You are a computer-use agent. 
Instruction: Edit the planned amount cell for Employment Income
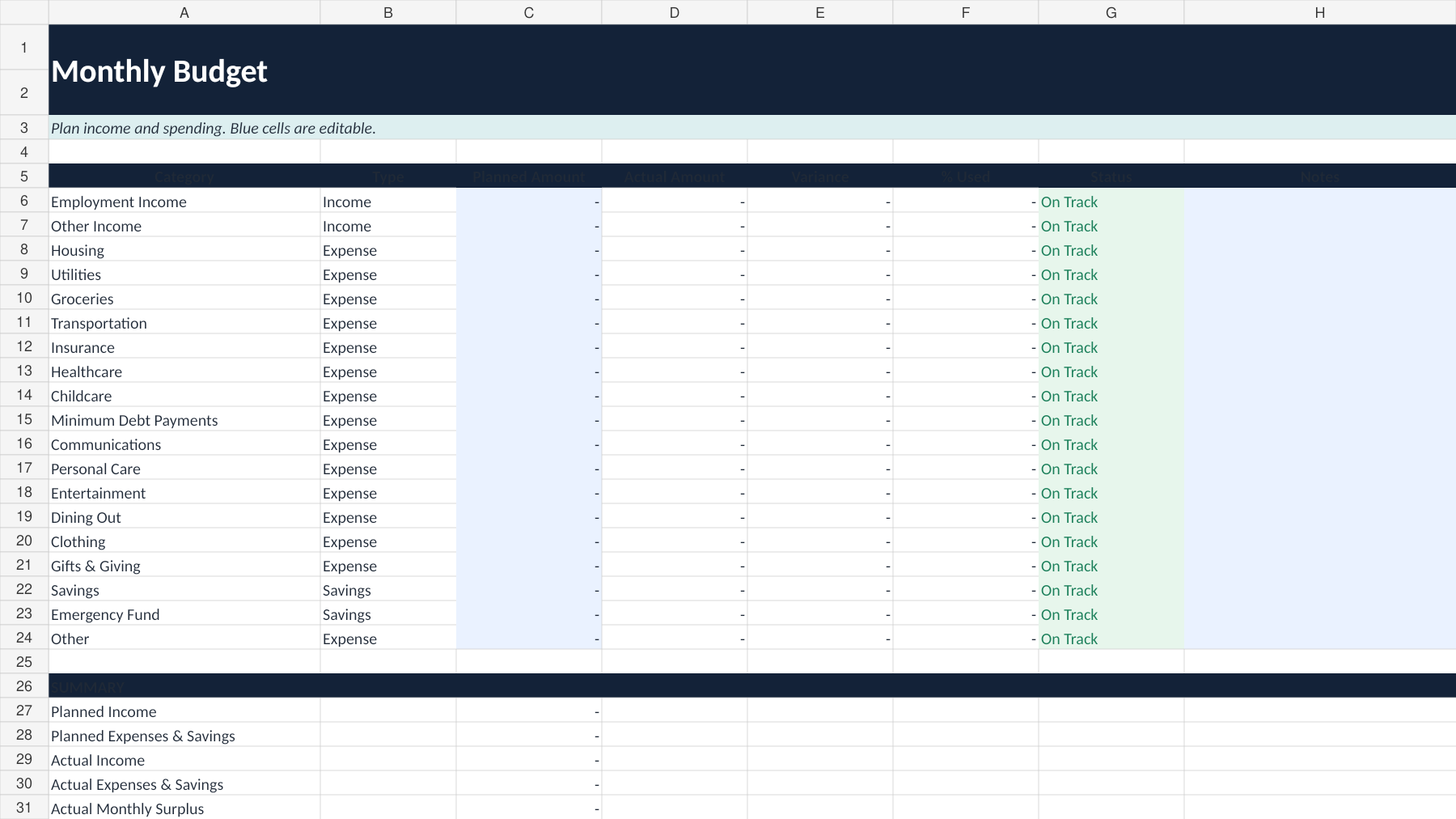point(529,201)
